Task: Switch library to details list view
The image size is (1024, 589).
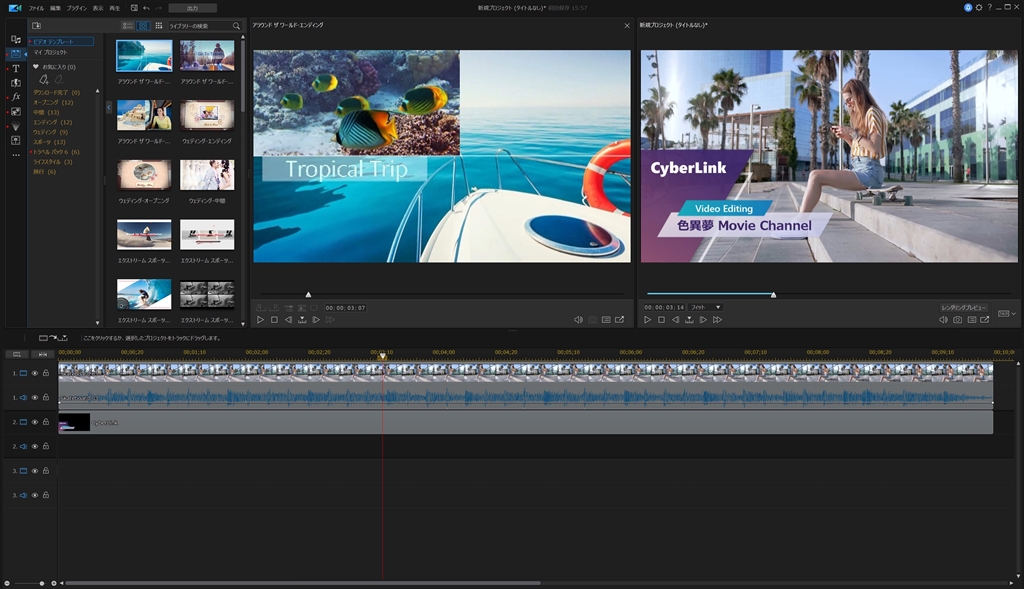Action: tap(127, 25)
